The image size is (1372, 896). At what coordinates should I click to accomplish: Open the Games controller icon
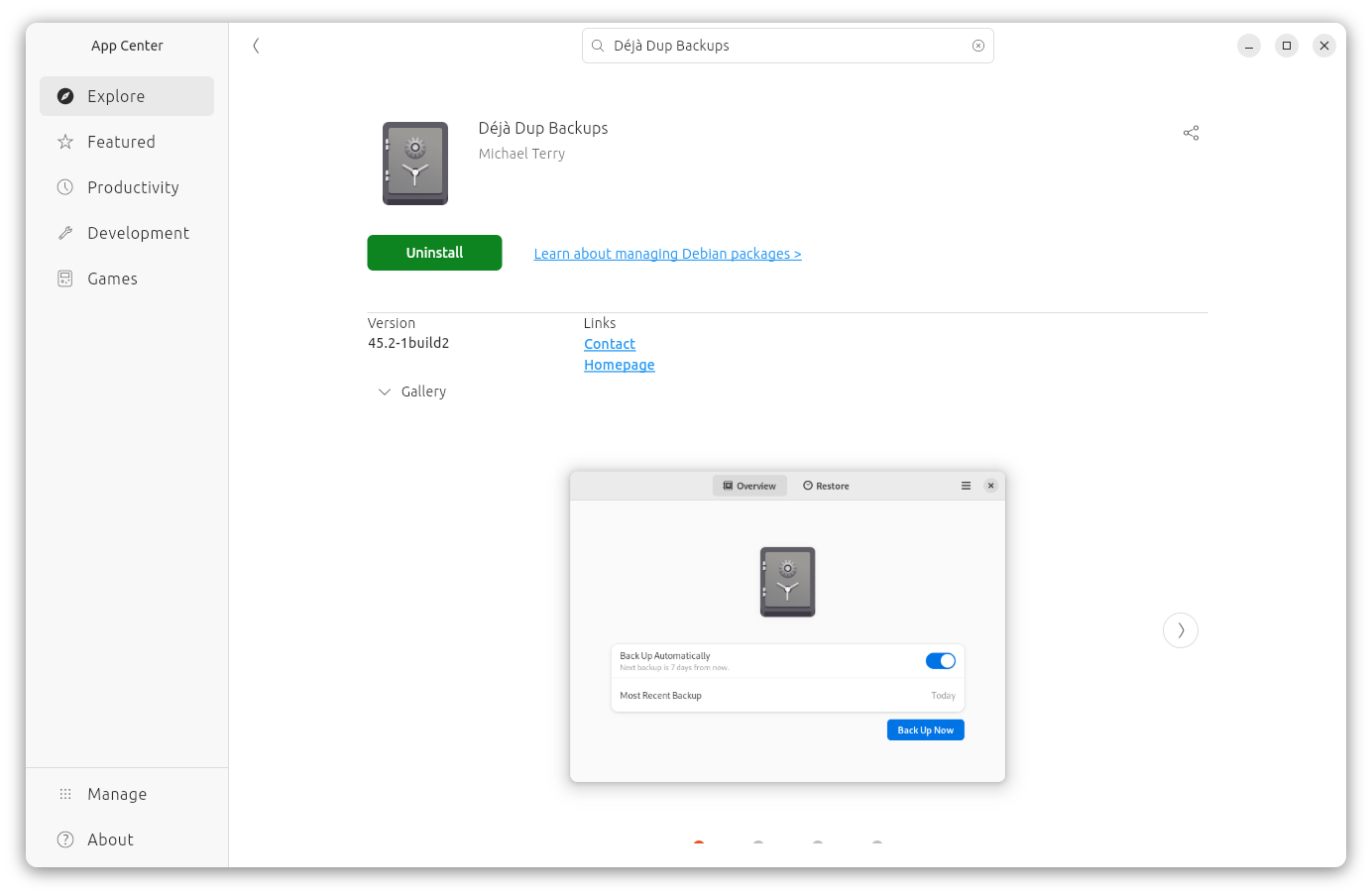click(x=64, y=278)
